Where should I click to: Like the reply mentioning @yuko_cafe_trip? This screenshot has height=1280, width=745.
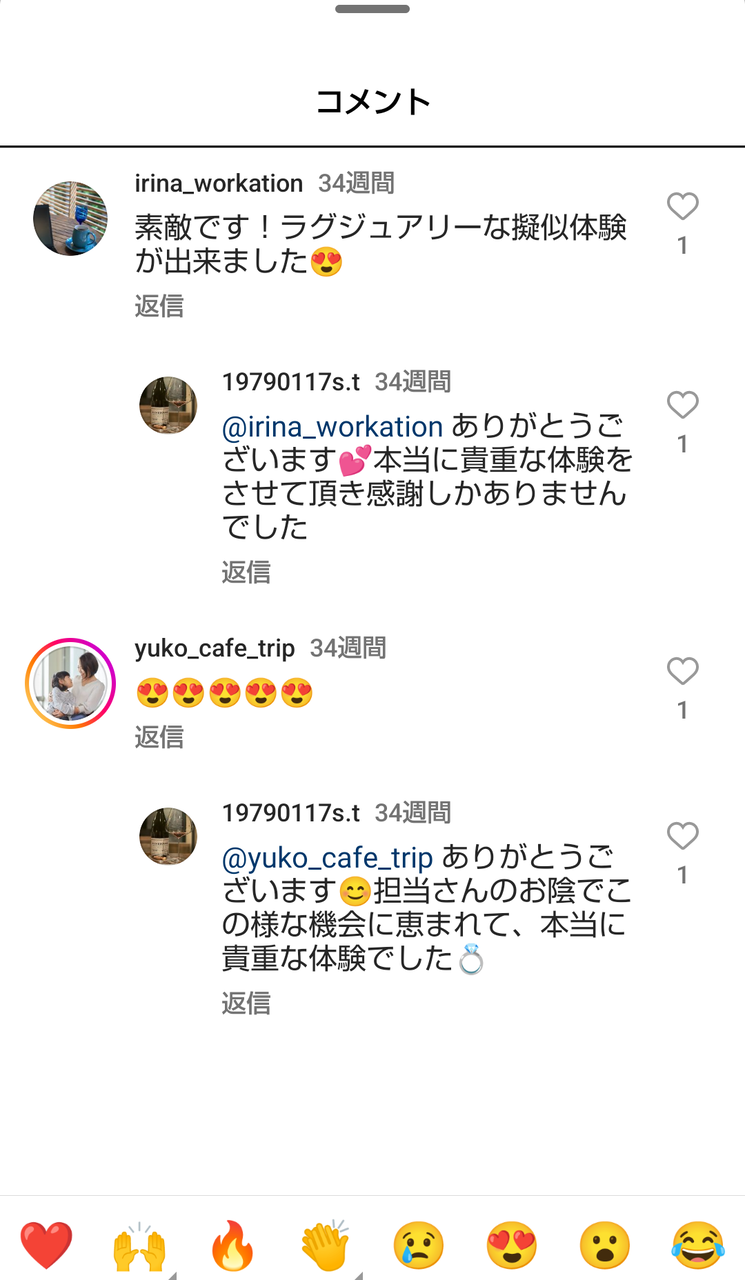tap(682, 836)
